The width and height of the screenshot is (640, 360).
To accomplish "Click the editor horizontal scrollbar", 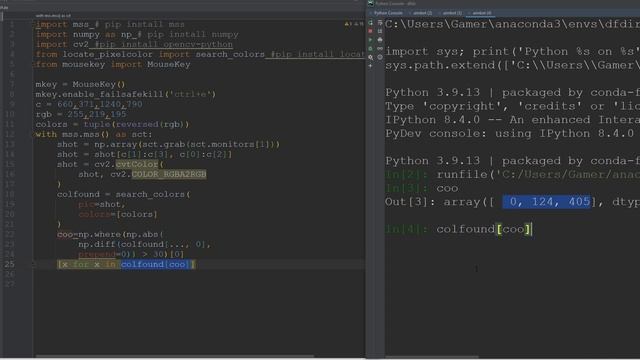I will click(176, 356).
